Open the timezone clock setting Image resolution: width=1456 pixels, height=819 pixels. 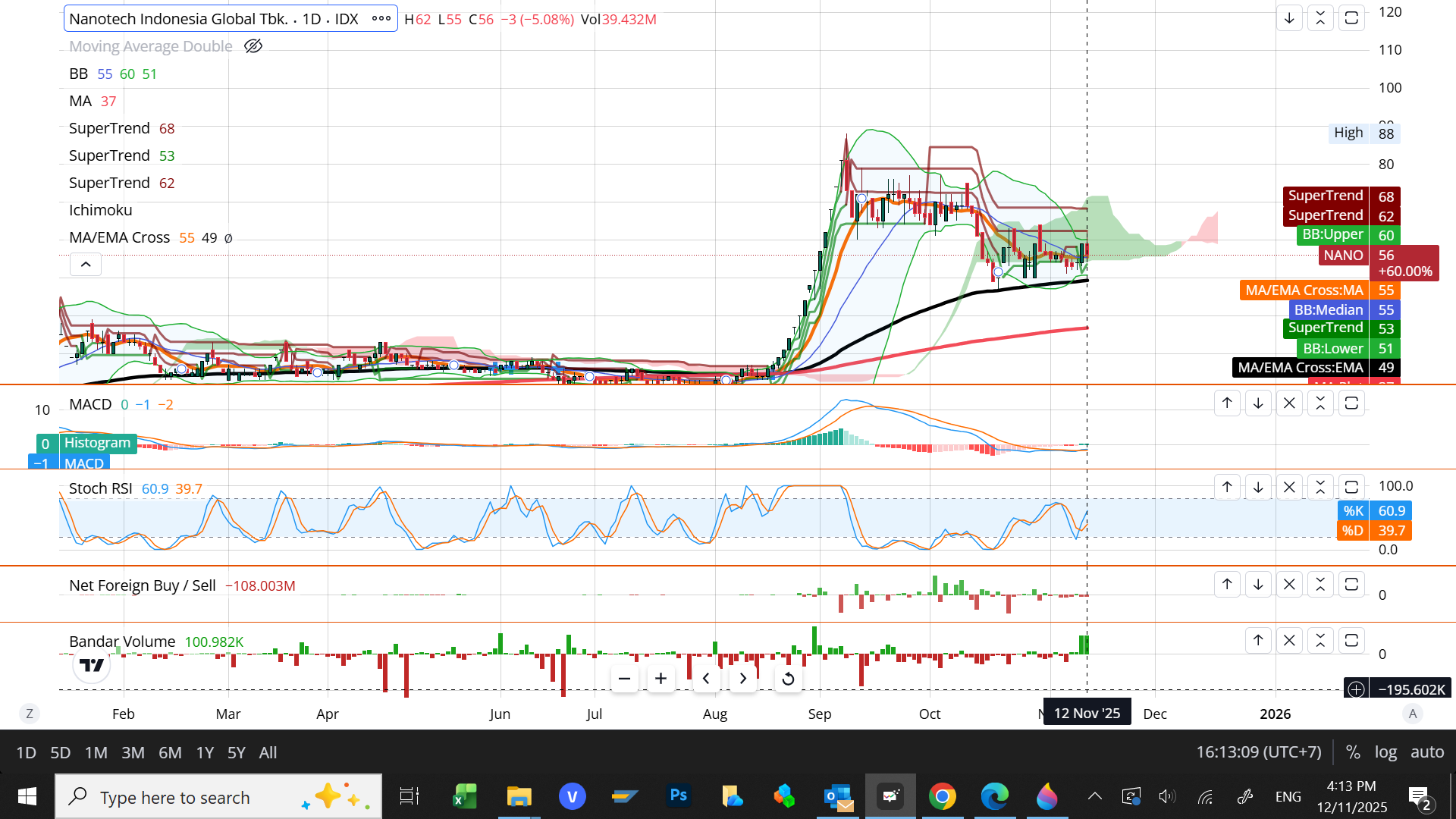[x=1258, y=752]
